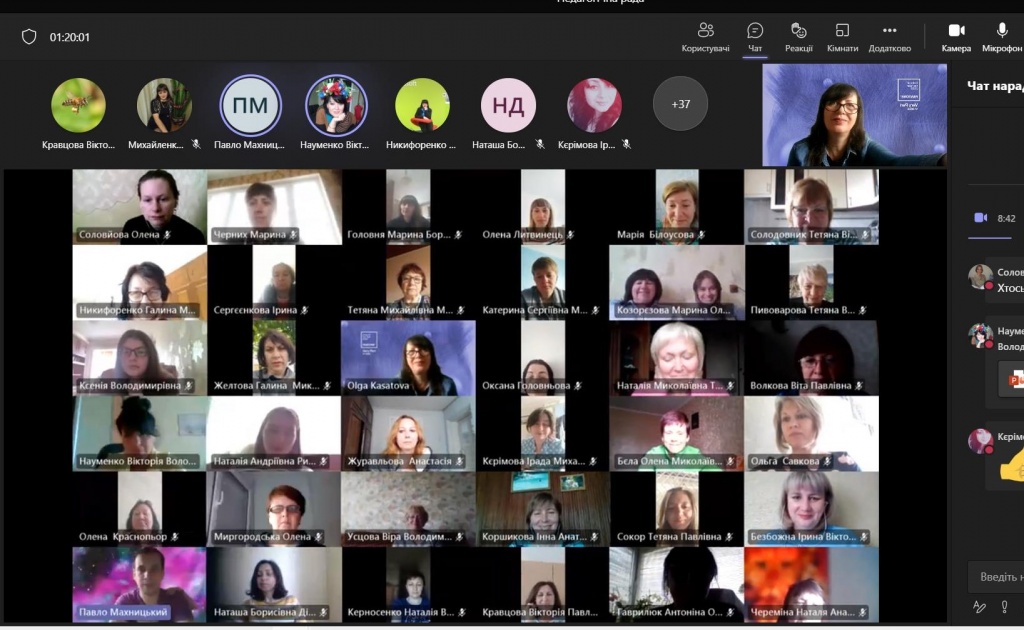Open the chat text format icon
The image size is (1024, 630).
coord(979,606)
